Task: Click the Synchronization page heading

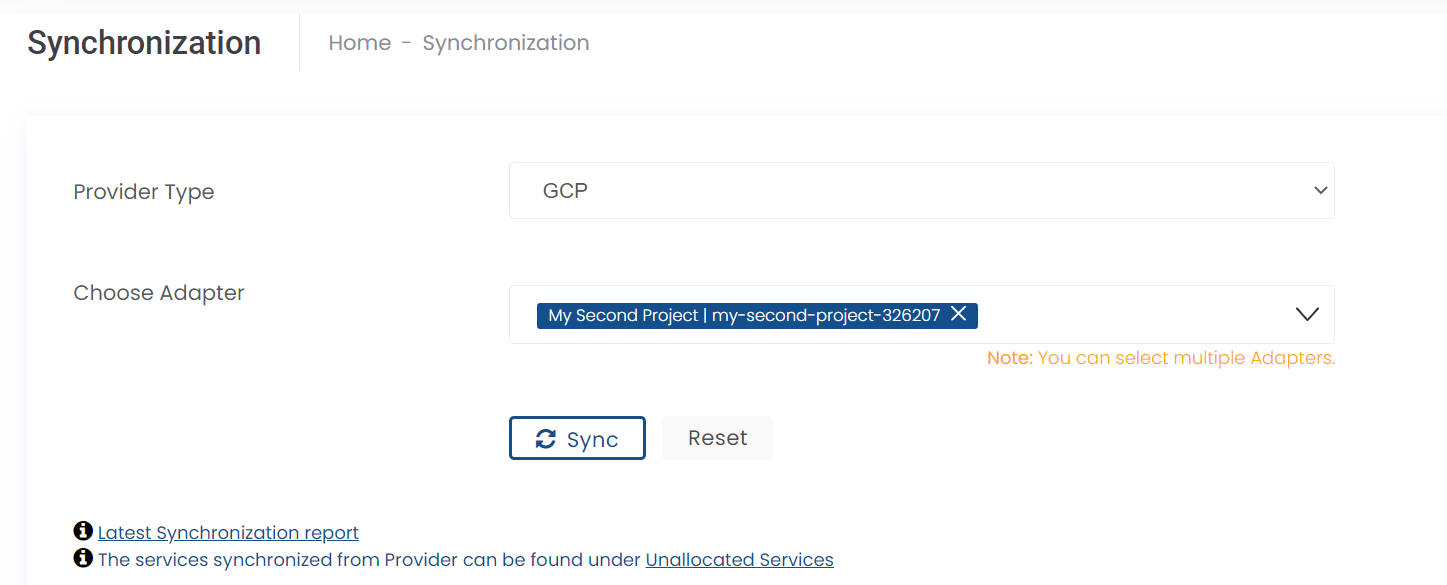Action: pyautogui.click(x=144, y=43)
